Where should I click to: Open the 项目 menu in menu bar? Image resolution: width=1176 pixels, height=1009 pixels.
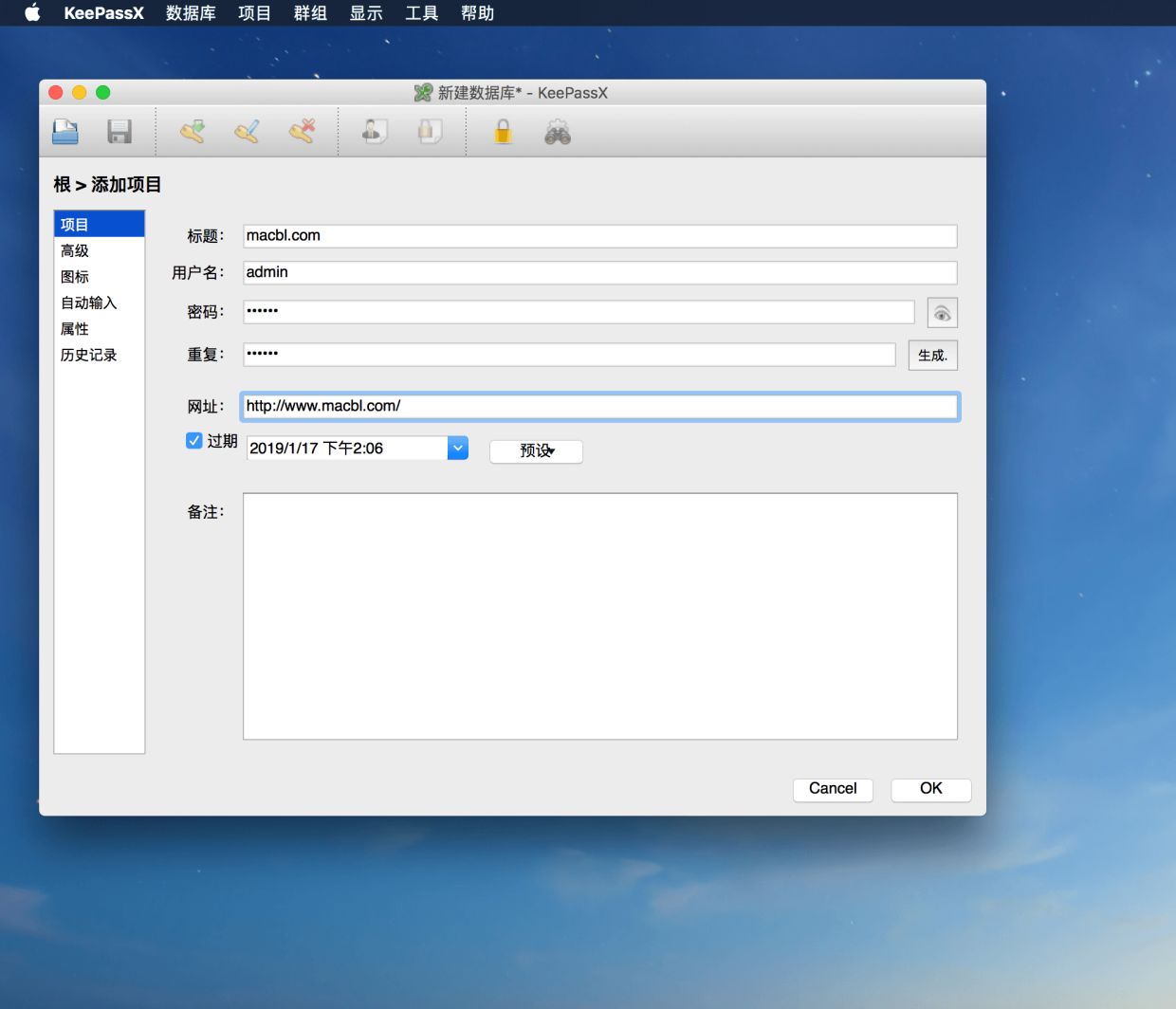point(254,13)
